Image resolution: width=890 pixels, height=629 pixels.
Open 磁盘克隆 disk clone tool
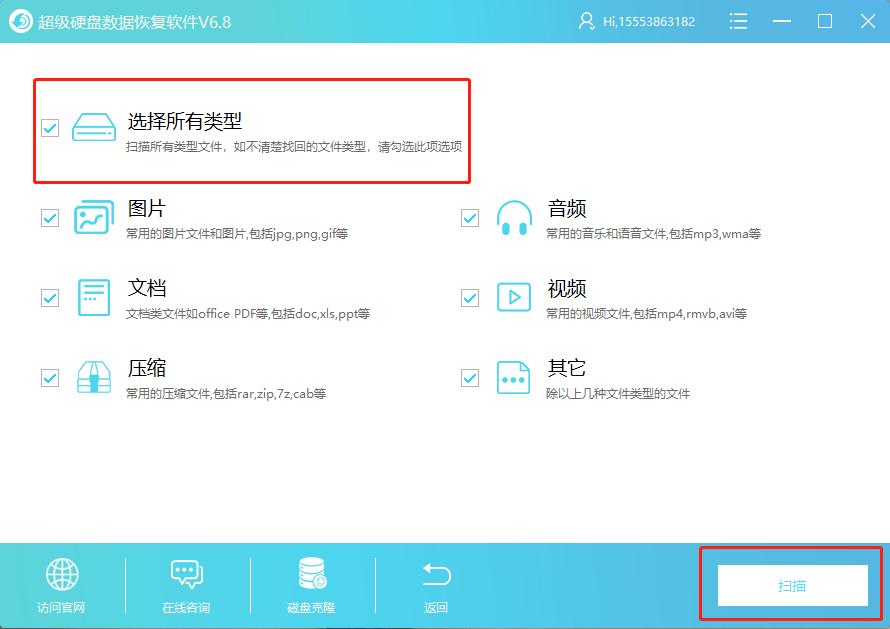click(312, 575)
